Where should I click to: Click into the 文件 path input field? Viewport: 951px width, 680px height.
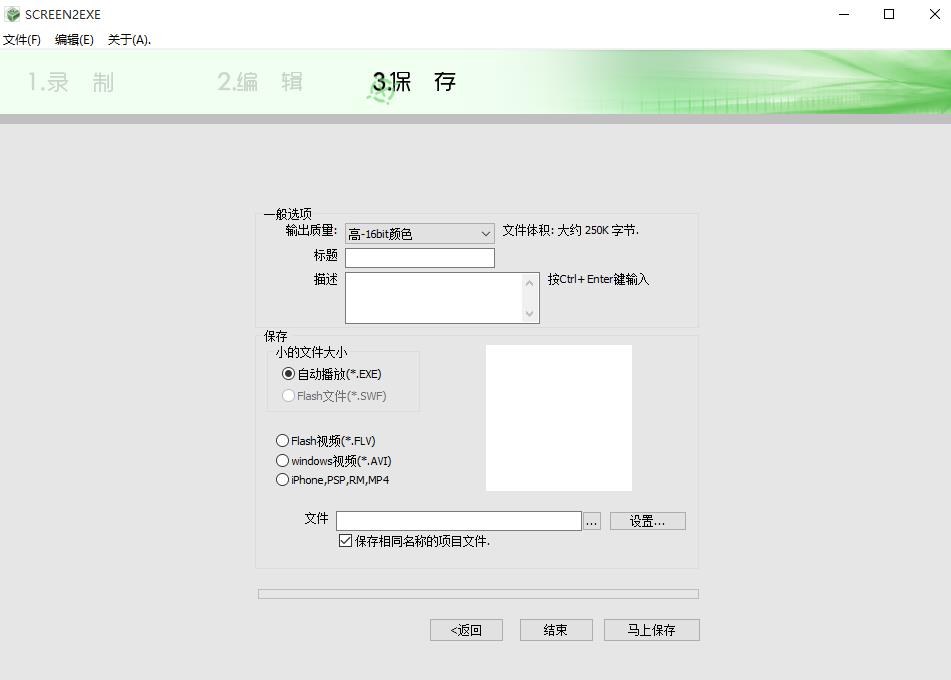(459, 520)
